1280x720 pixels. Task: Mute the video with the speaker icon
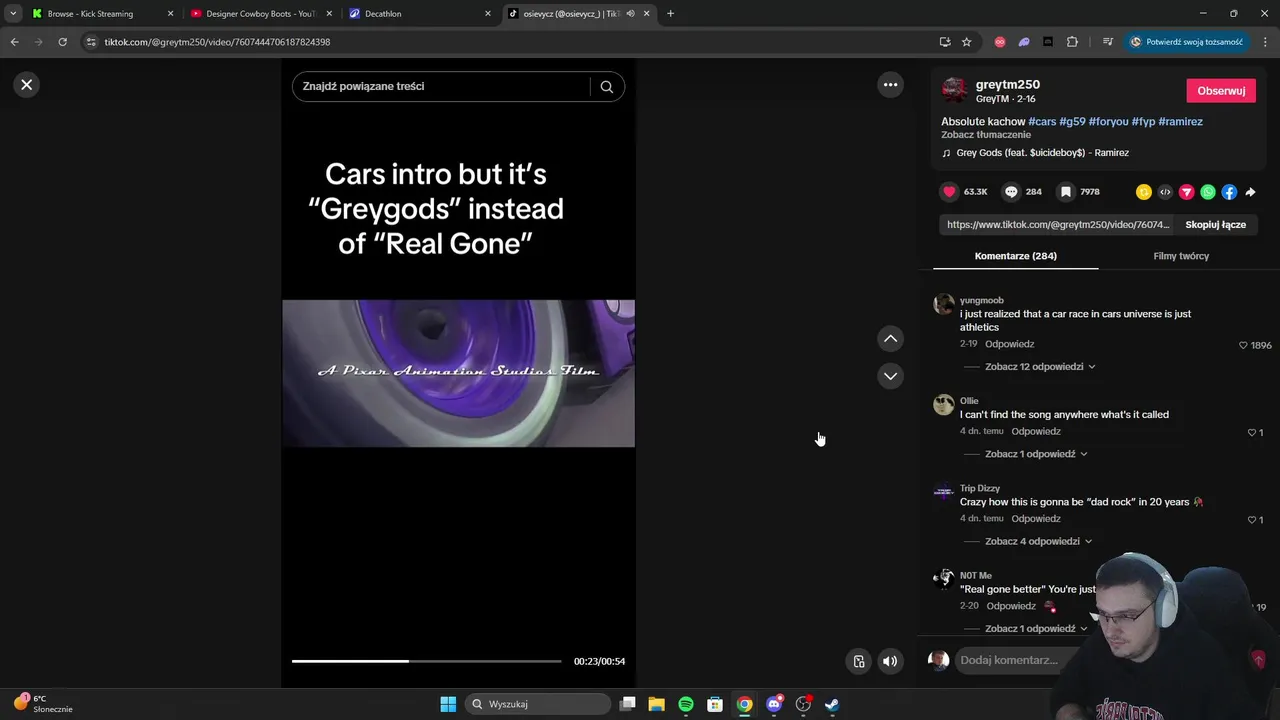coord(890,661)
